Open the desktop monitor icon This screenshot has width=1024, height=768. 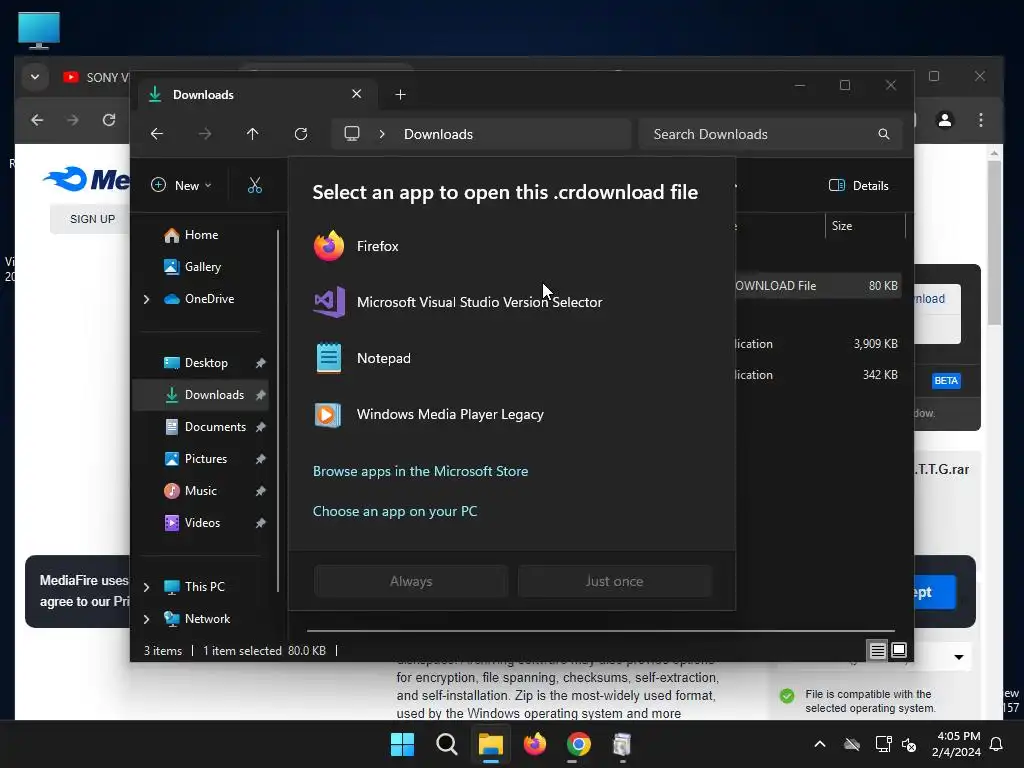tap(39, 29)
